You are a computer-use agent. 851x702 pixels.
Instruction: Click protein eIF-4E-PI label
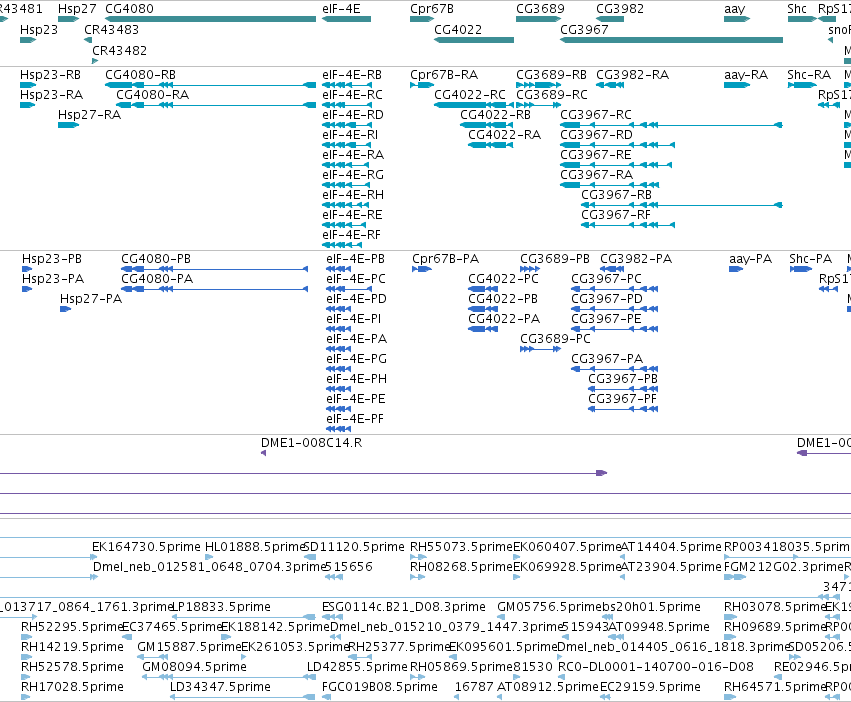(x=353, y=319)
